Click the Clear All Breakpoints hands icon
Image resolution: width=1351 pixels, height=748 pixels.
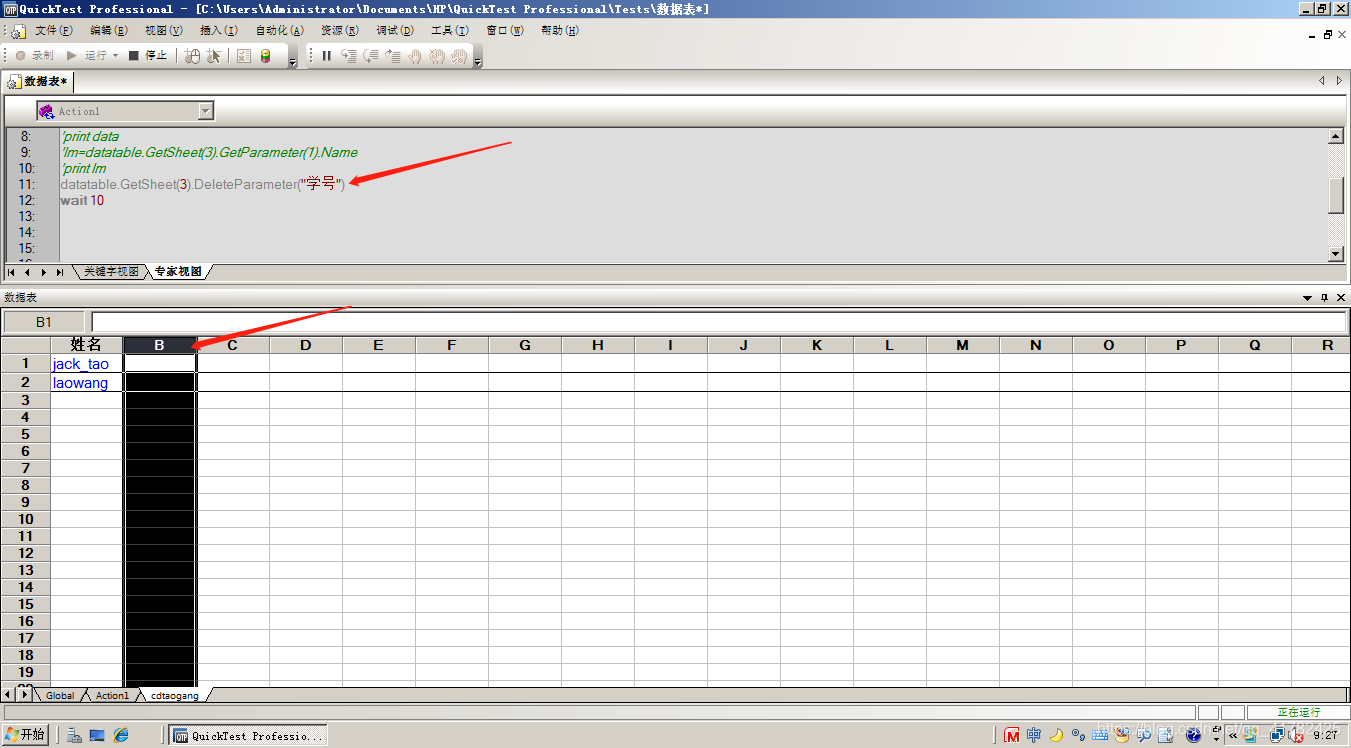(437, 56)
